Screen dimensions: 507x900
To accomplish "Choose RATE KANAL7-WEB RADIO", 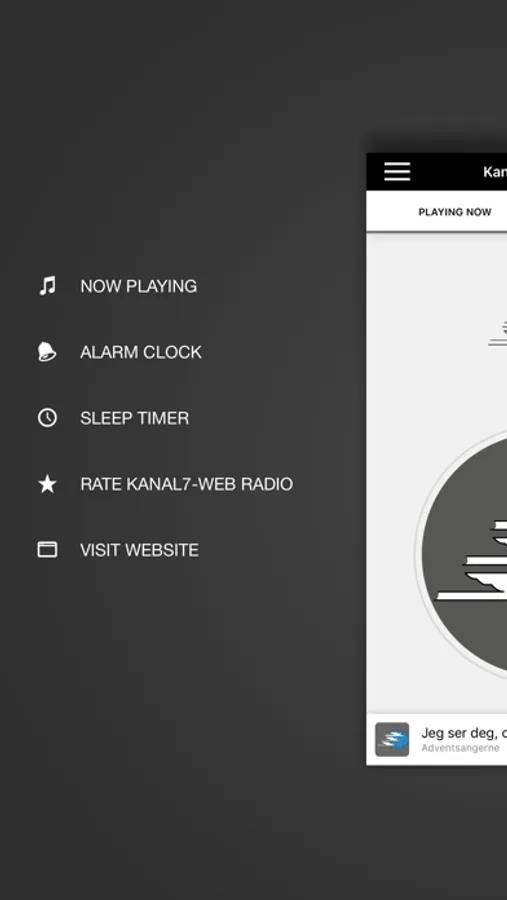I will [187, 484].
